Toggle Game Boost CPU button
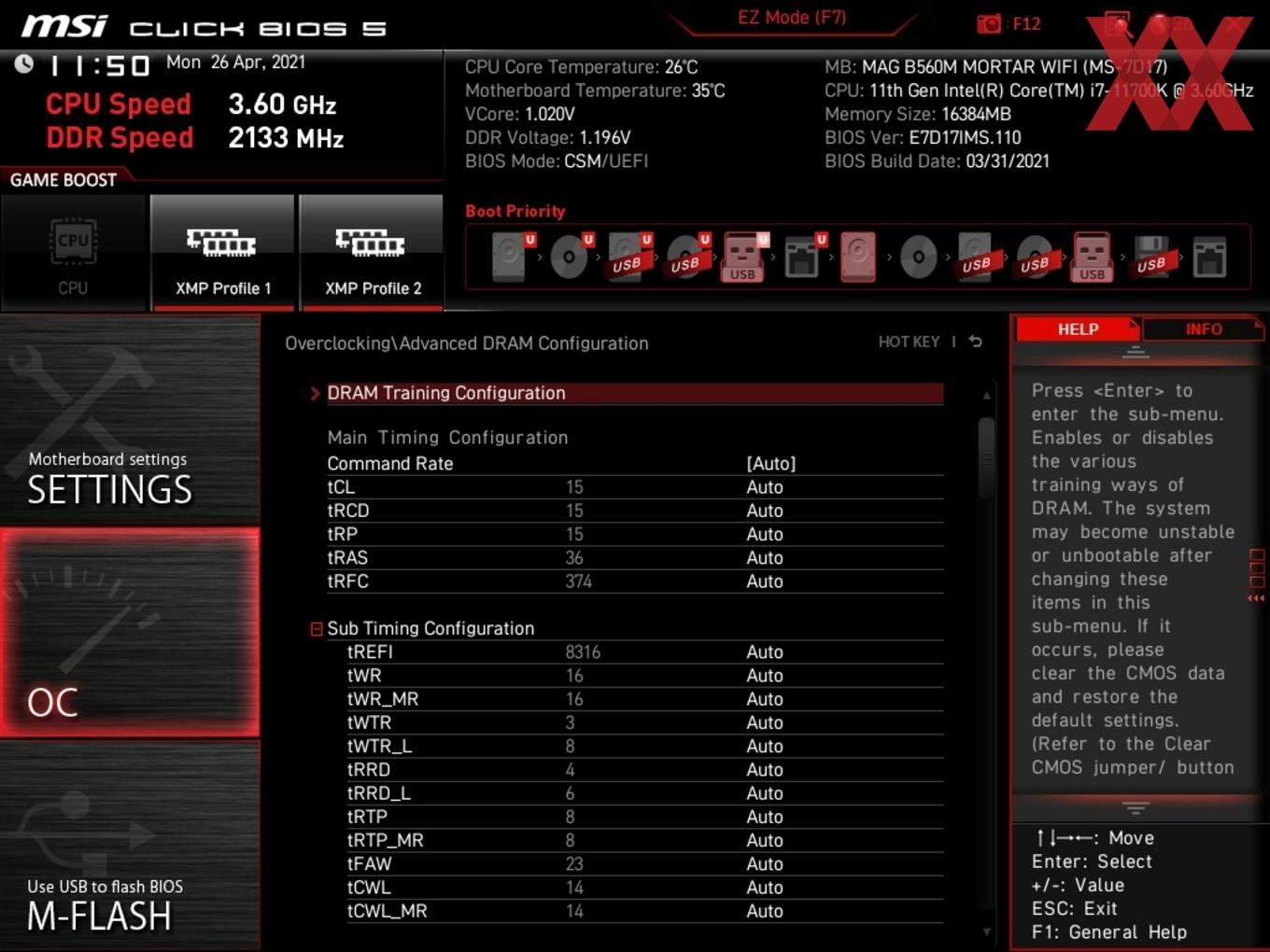 [73, 252]
